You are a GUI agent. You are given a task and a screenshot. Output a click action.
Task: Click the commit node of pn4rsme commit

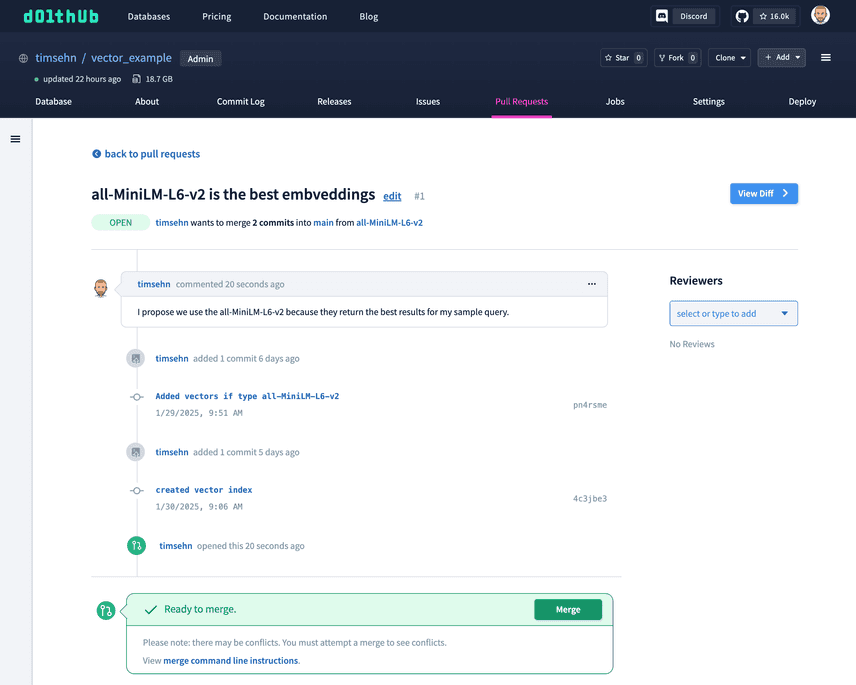click(136, 397)
